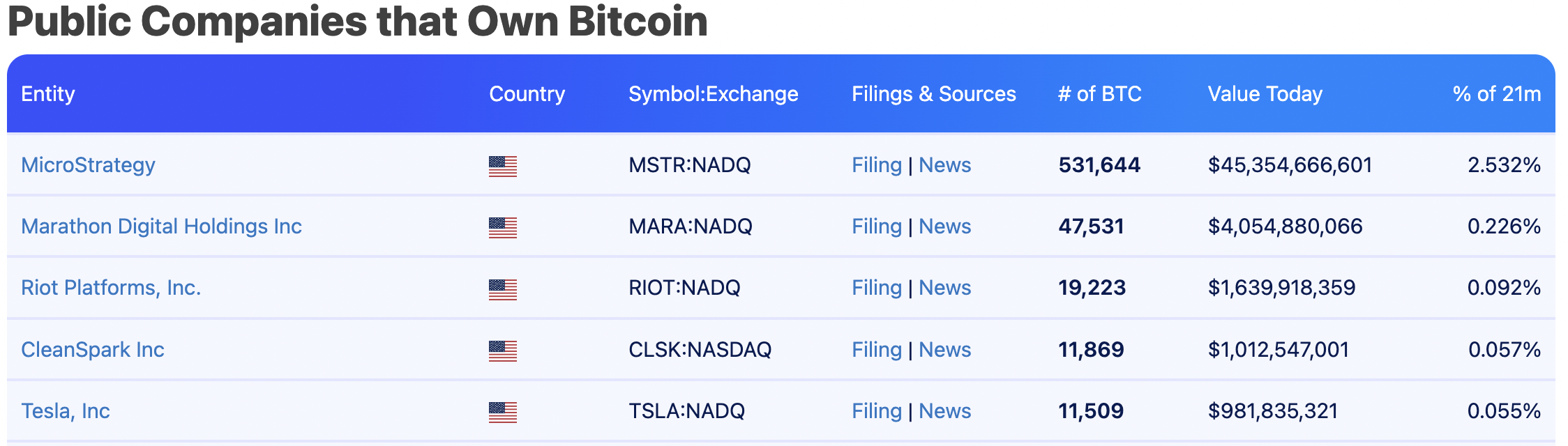Open the News link for Tesla
This screenshot has height=446, width=1568.
click(x=945, y=411)
